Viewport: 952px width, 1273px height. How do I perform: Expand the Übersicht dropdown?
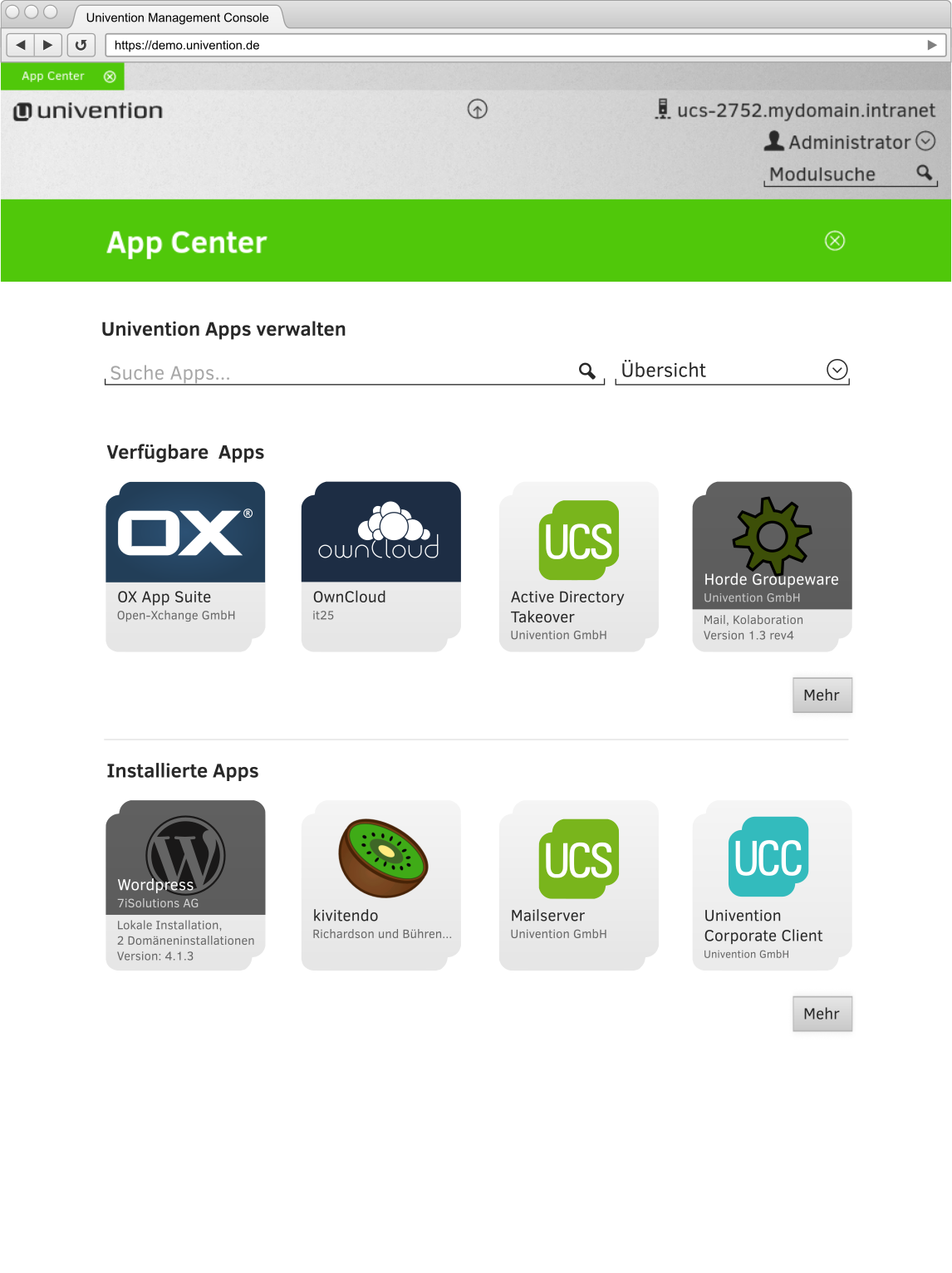coord(837,370)
